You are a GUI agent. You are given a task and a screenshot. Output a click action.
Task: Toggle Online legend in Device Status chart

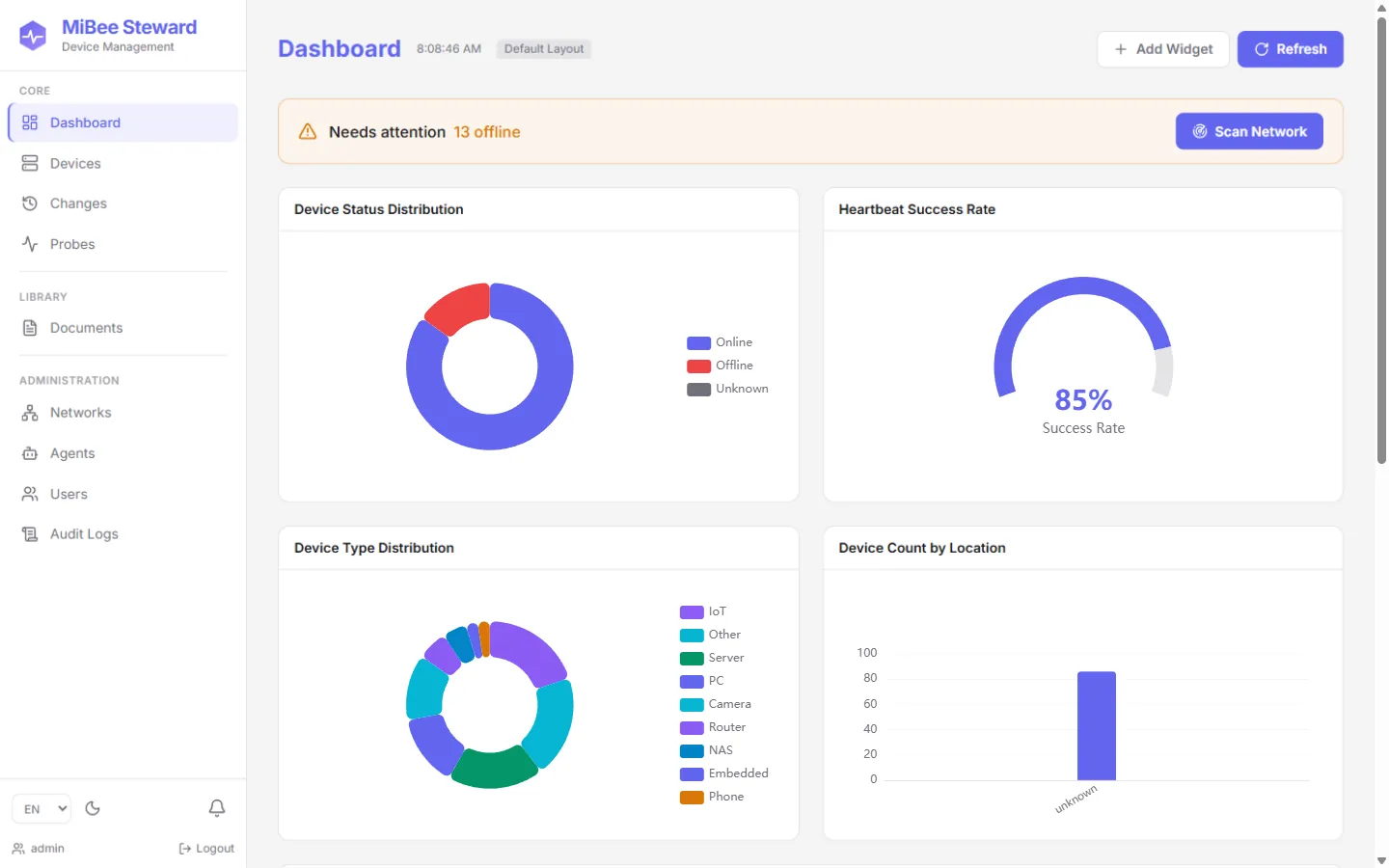coord(720,342)
